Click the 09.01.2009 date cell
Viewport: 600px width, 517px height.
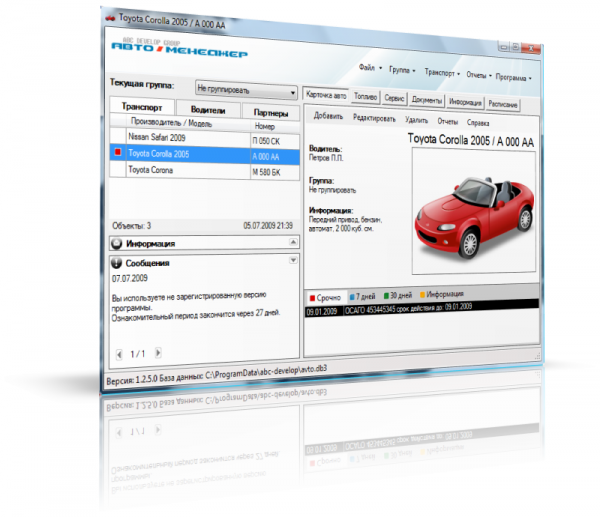pyautogui.click(x=322, y=312)
